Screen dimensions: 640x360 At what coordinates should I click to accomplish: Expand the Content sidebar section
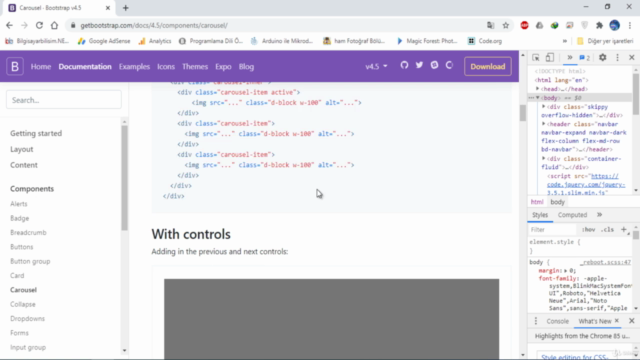(24, 165)
